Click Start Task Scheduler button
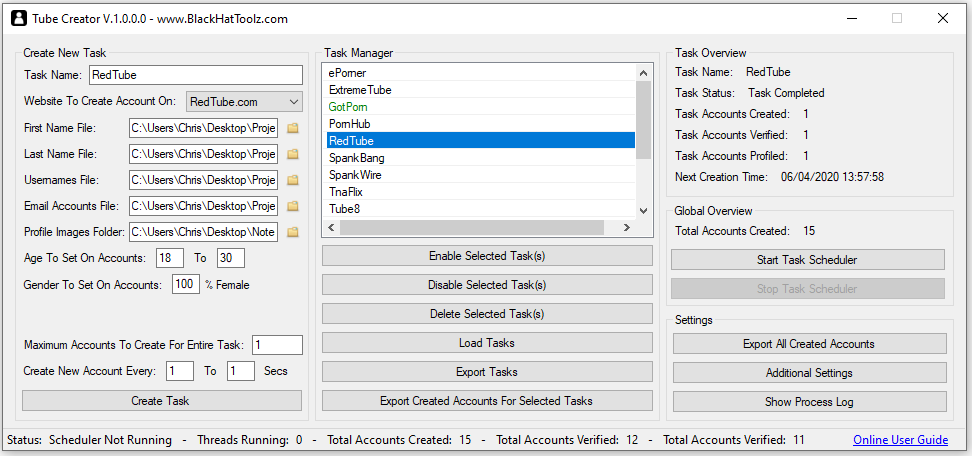 point(807,260)
